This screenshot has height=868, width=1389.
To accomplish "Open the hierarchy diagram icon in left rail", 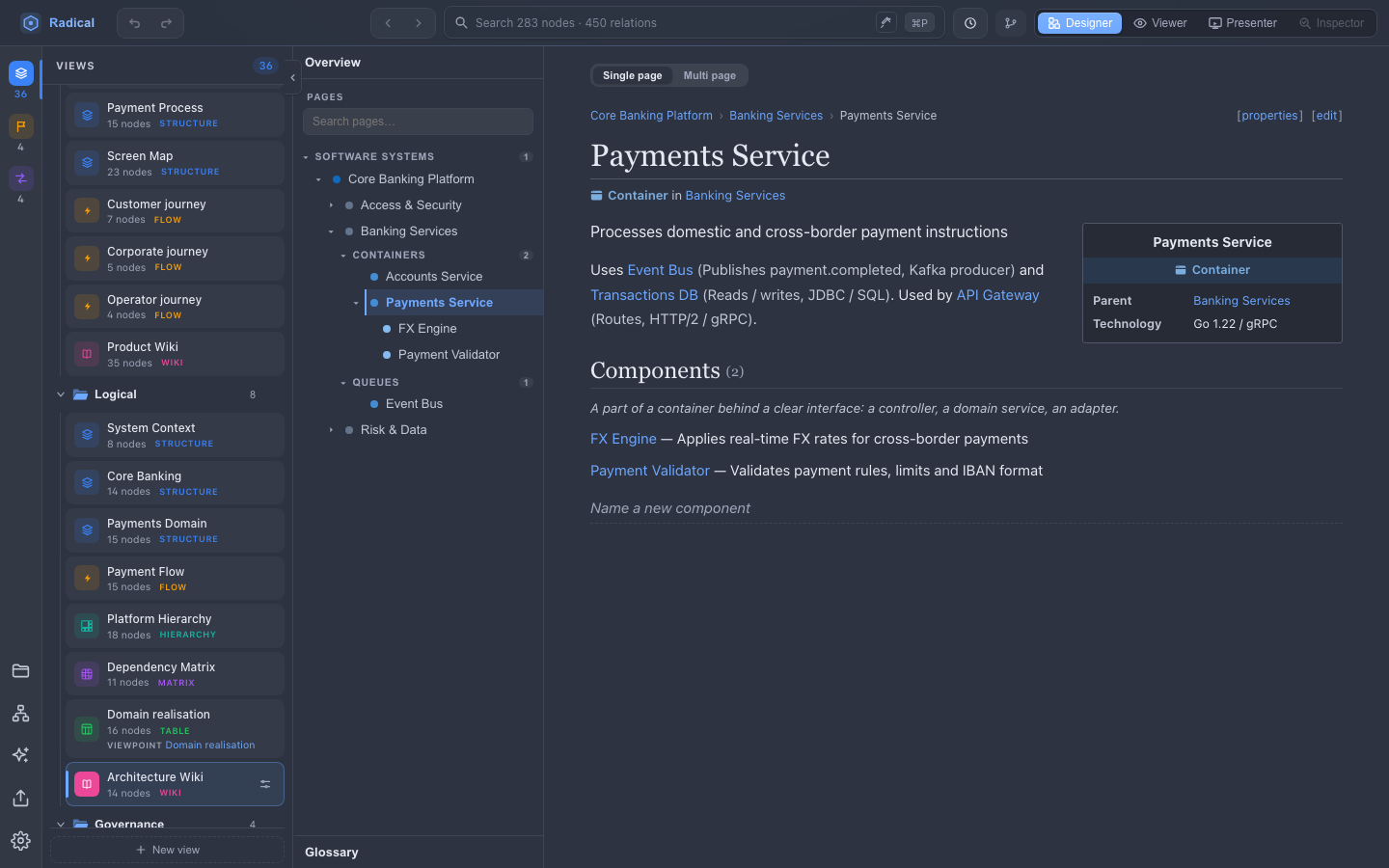I will click(x=21, y=714).
